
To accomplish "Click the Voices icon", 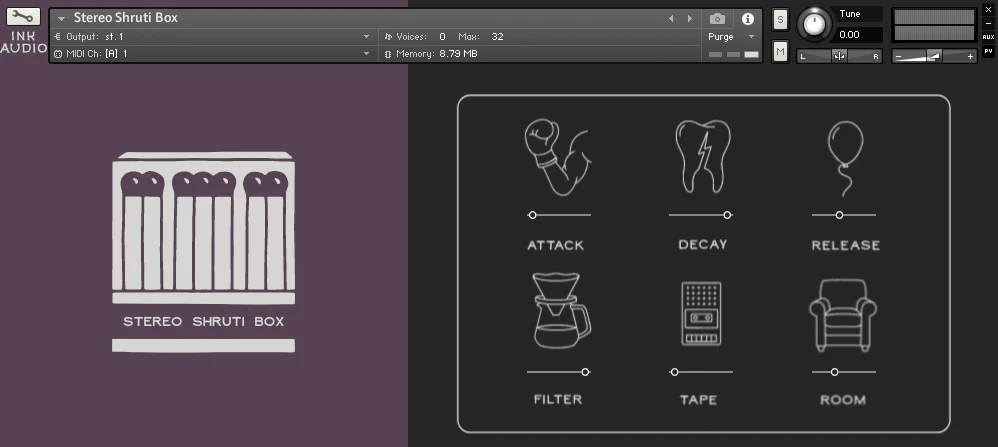I will [x=388, y=37].
